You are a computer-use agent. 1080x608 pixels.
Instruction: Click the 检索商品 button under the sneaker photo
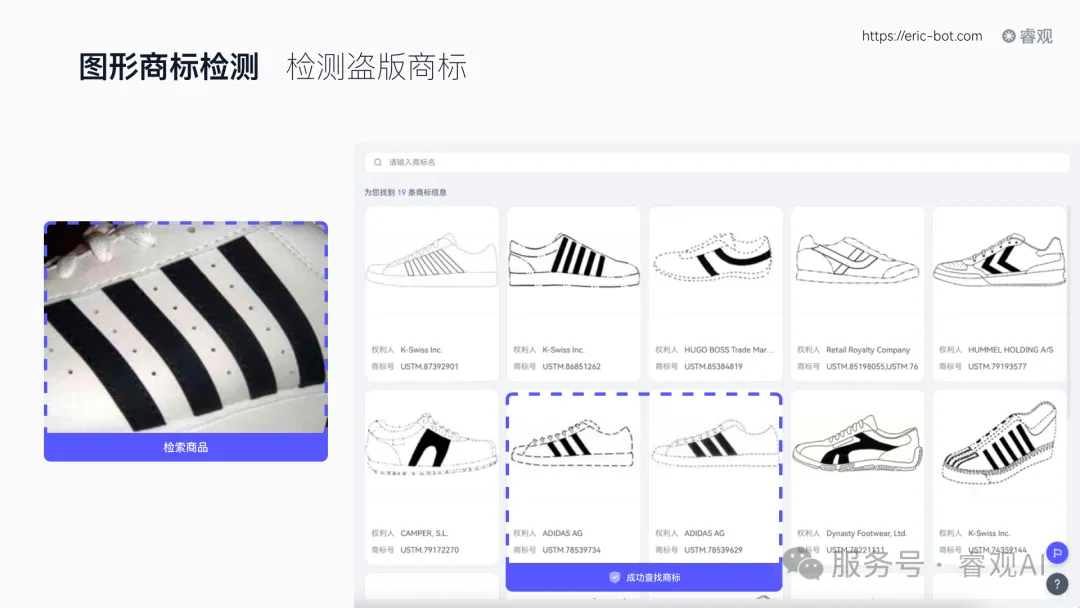point(185,447)
